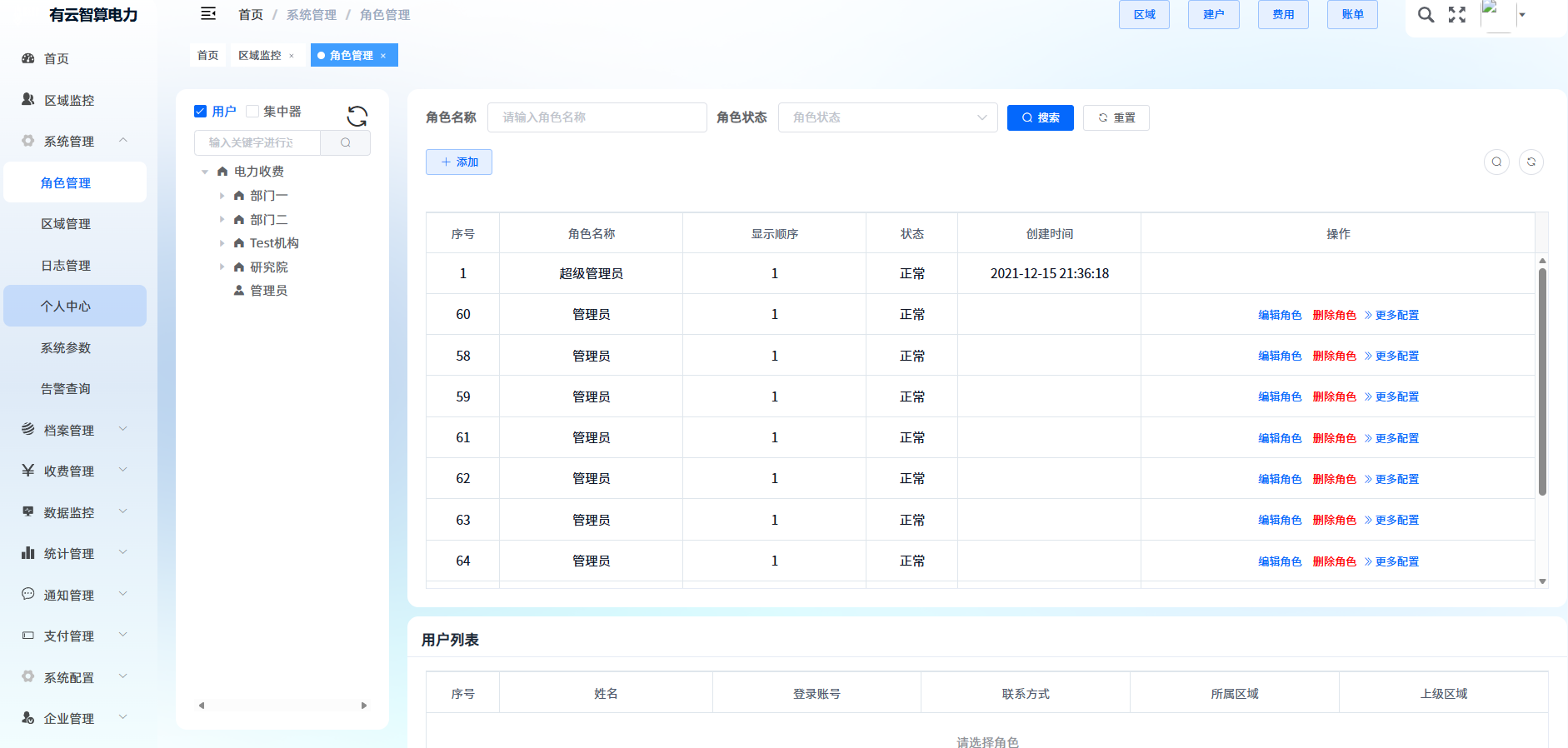Check the 集中器 checkbox
Image resolution: width=1568 pixels, height=748 pixels.
click(x=252, y=111)
